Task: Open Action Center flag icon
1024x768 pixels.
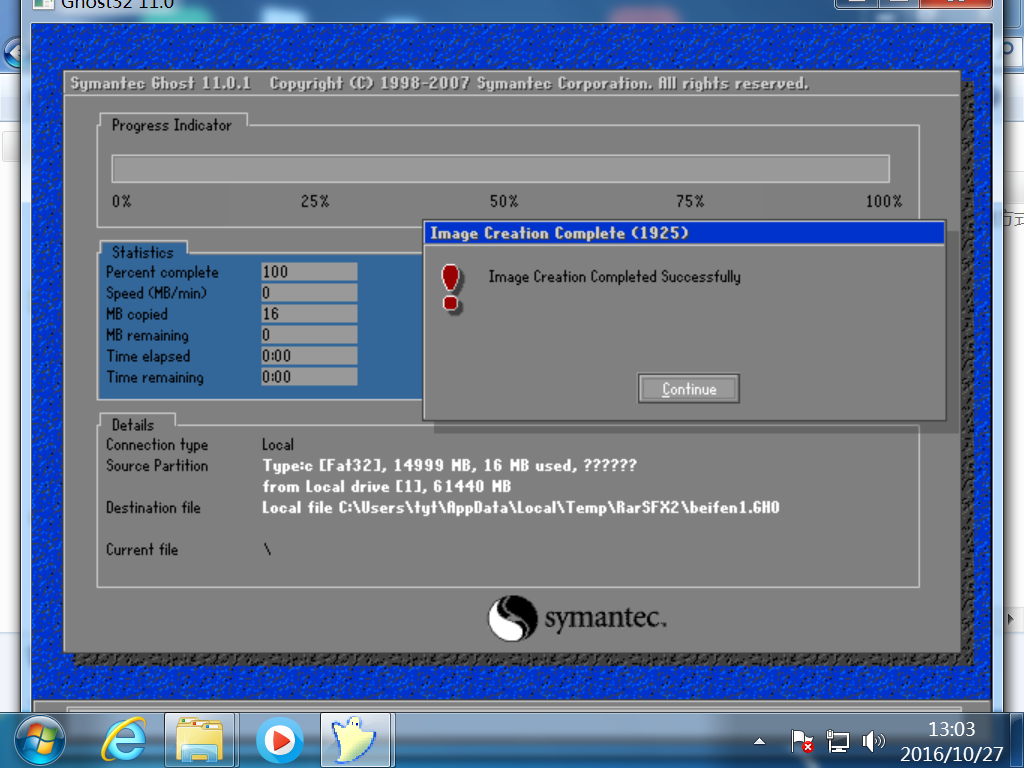Action: pyautogui.click(x=801, y=741)
